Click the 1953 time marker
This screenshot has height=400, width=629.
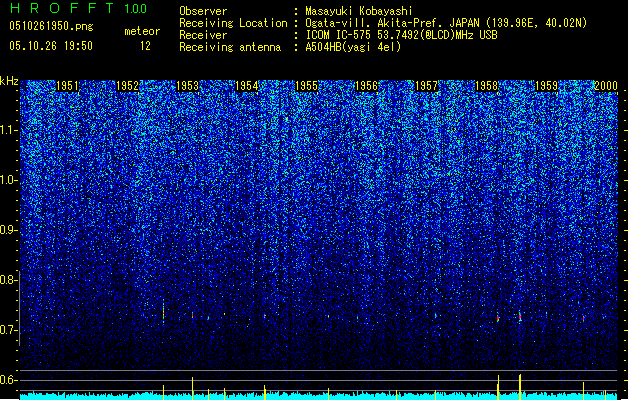[x=187, y=86]
